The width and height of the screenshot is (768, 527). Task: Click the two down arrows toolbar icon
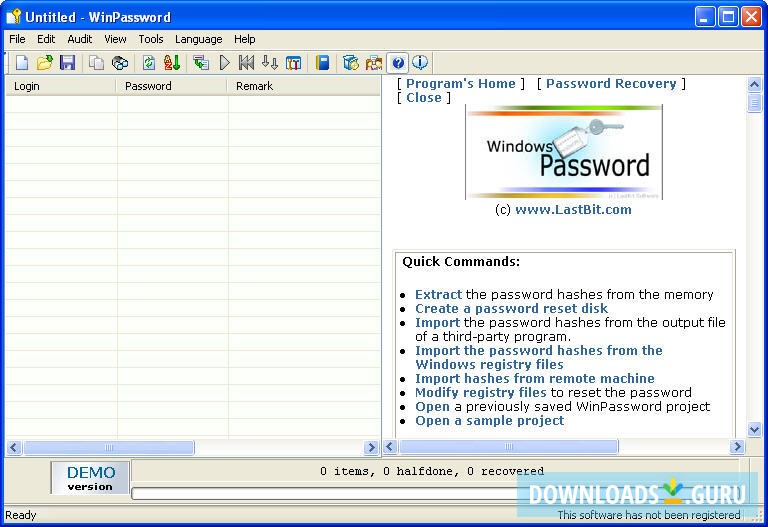[x=270, y=63]
